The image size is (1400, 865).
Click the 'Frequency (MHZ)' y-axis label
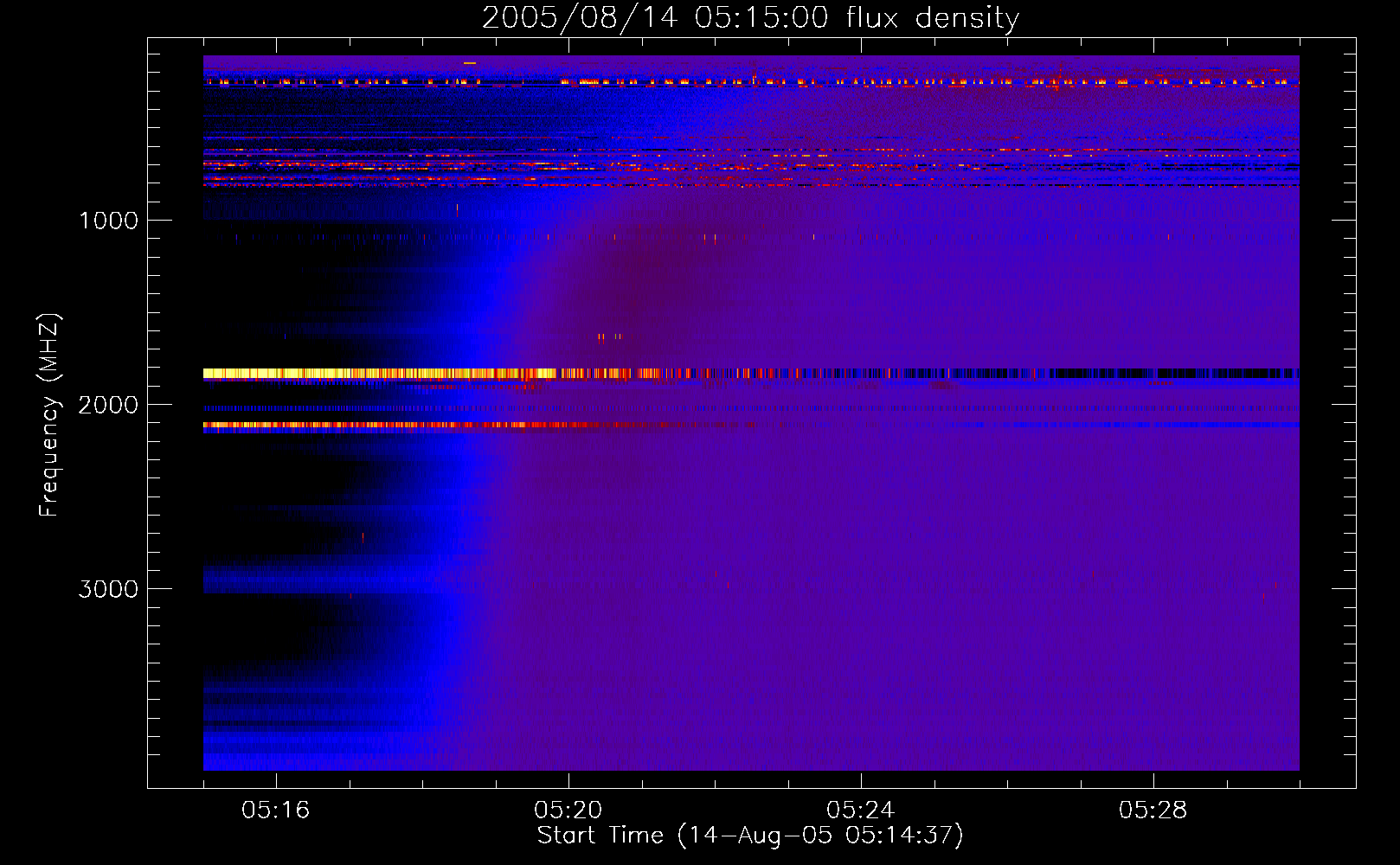(49, 415)
